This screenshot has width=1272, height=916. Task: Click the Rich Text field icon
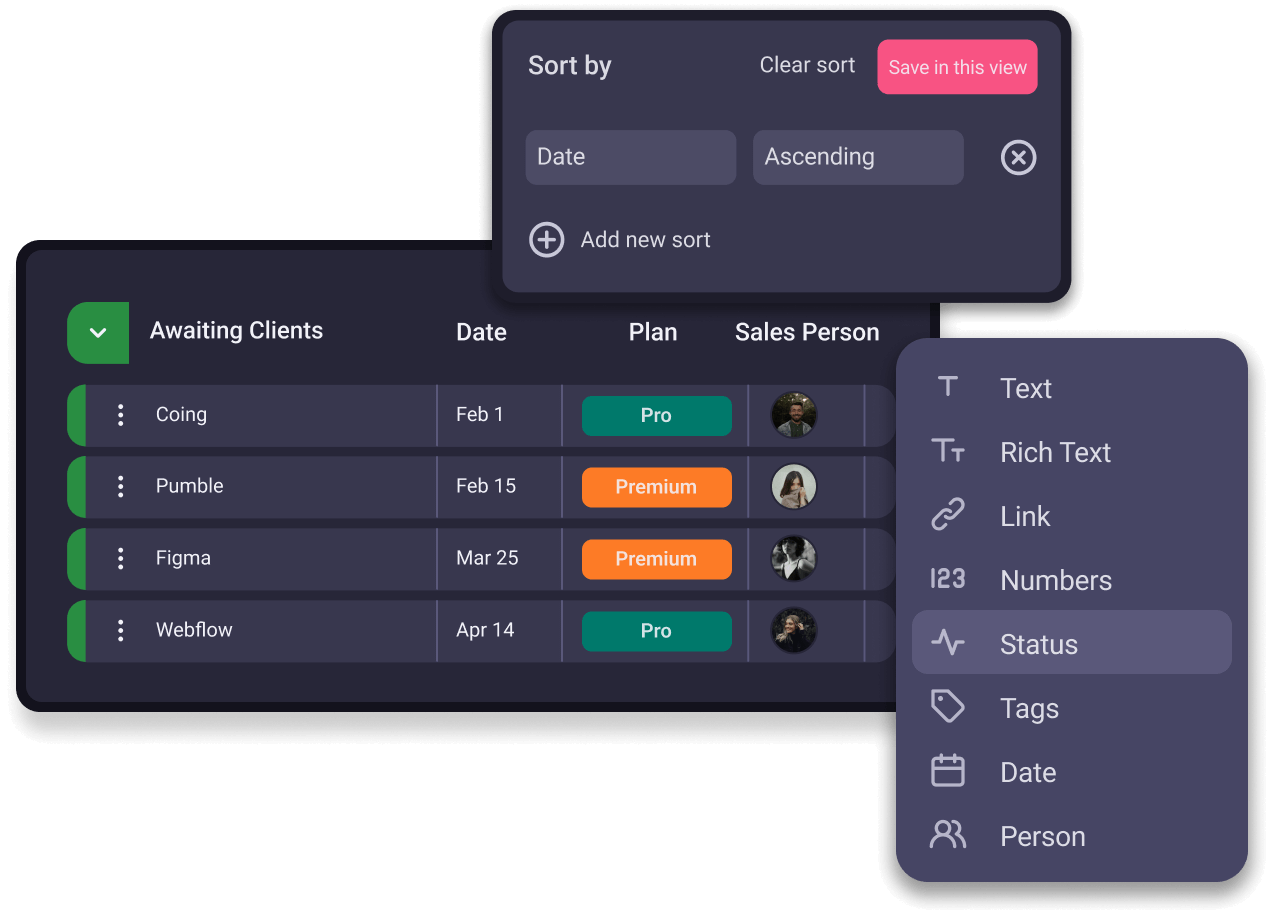(x=947, y=451)
